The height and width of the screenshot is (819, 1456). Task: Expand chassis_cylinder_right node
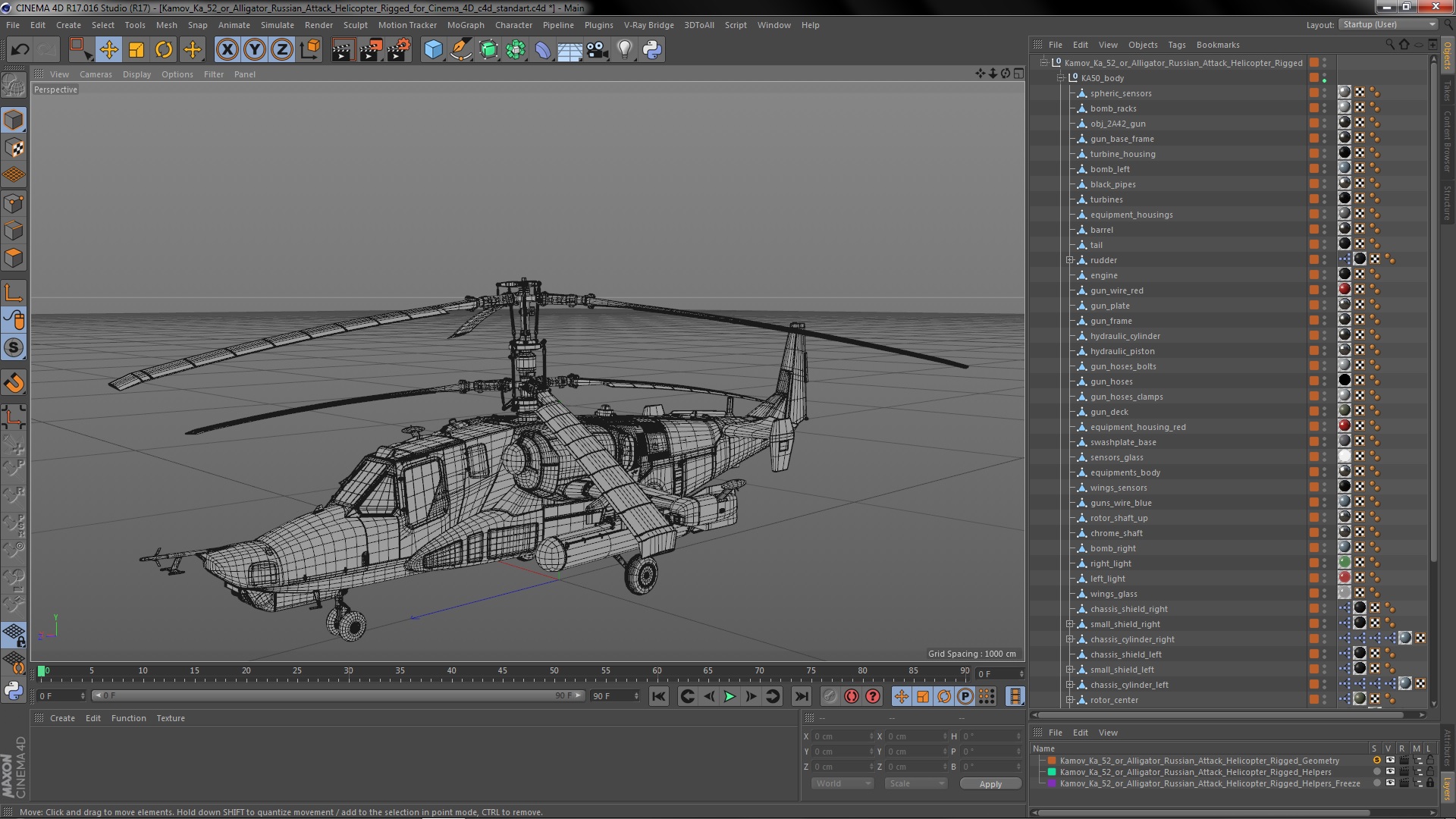(1070, 639)
